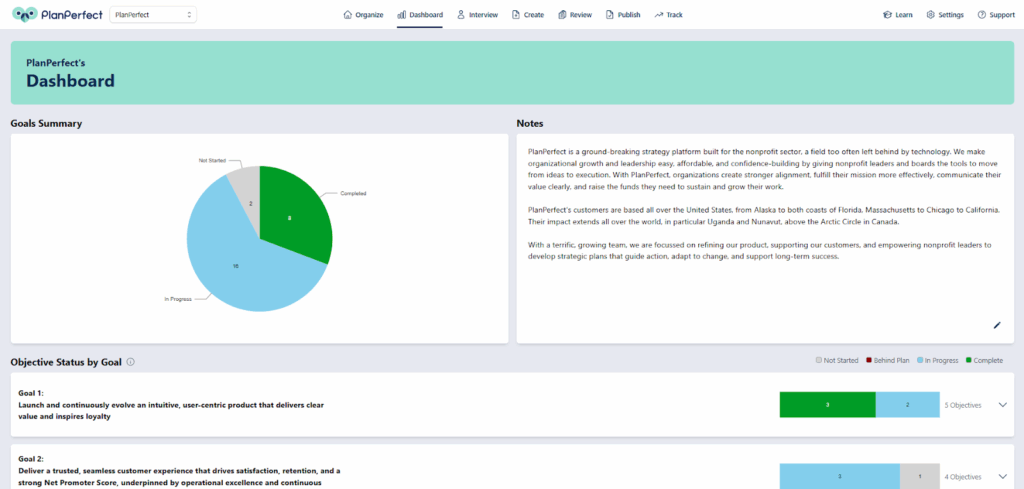Image resolution: width=1024 pixels, height=489 pixels.
Task: Click the info icon beside Objective Status by Goal
Action: 131,362
